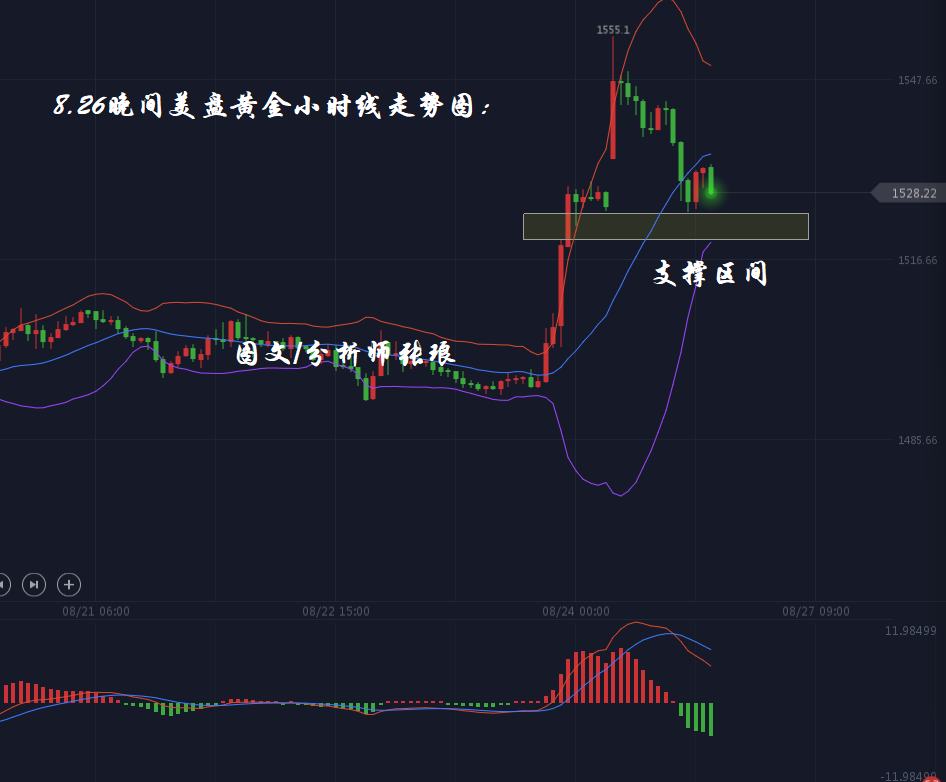This screenshot has height=782, width=946.
Task: Click the partially hidden previous-bar icon
Action: point(3,584)
